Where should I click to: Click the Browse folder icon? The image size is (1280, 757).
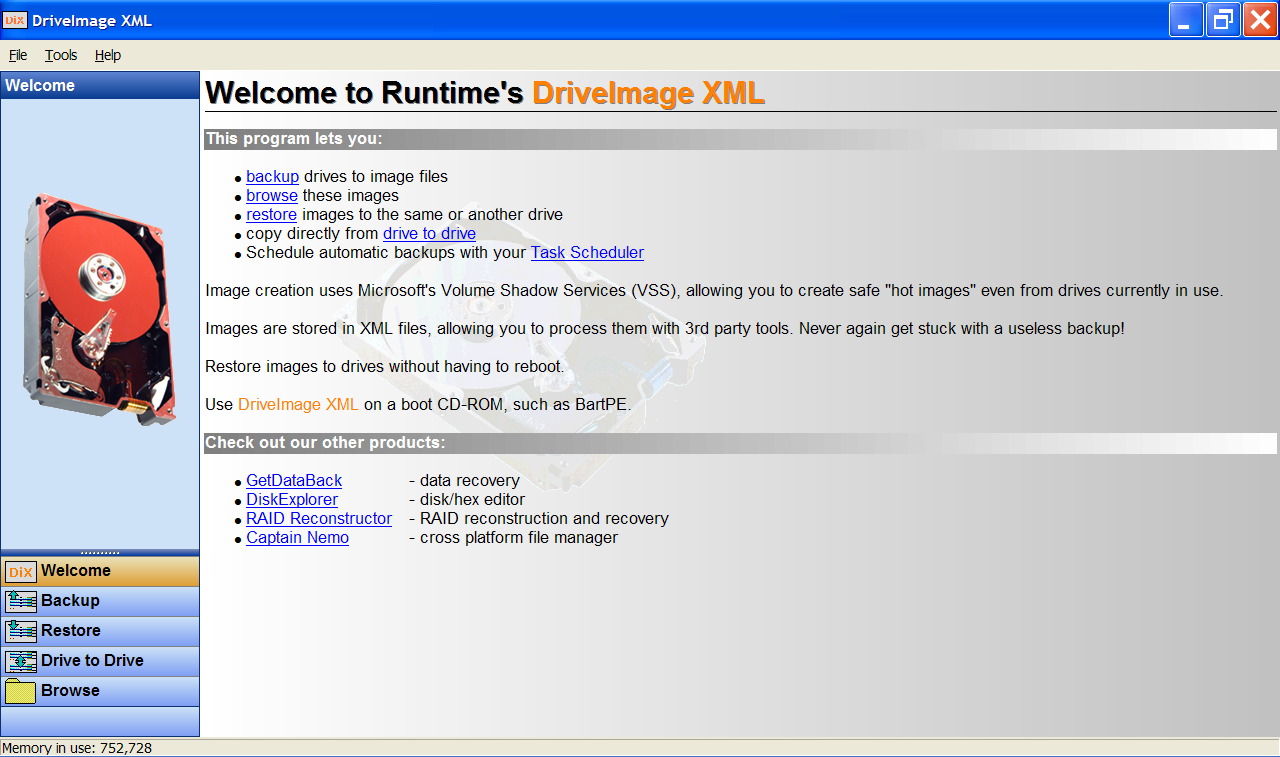point(21,692)
